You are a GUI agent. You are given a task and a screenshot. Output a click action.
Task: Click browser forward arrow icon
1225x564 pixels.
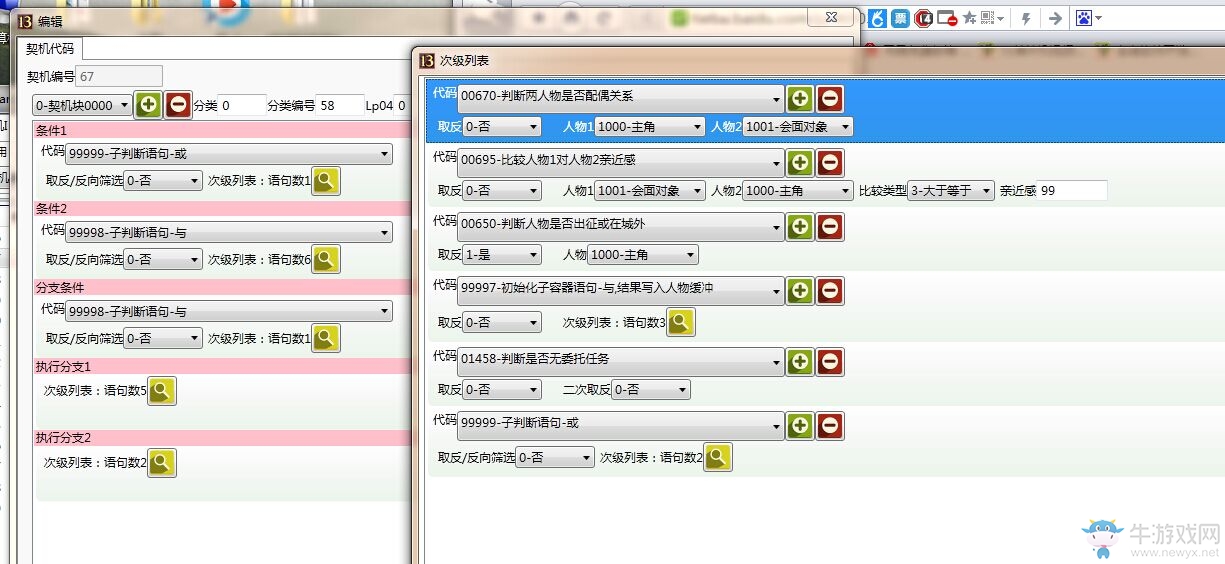coord(1054,18)
